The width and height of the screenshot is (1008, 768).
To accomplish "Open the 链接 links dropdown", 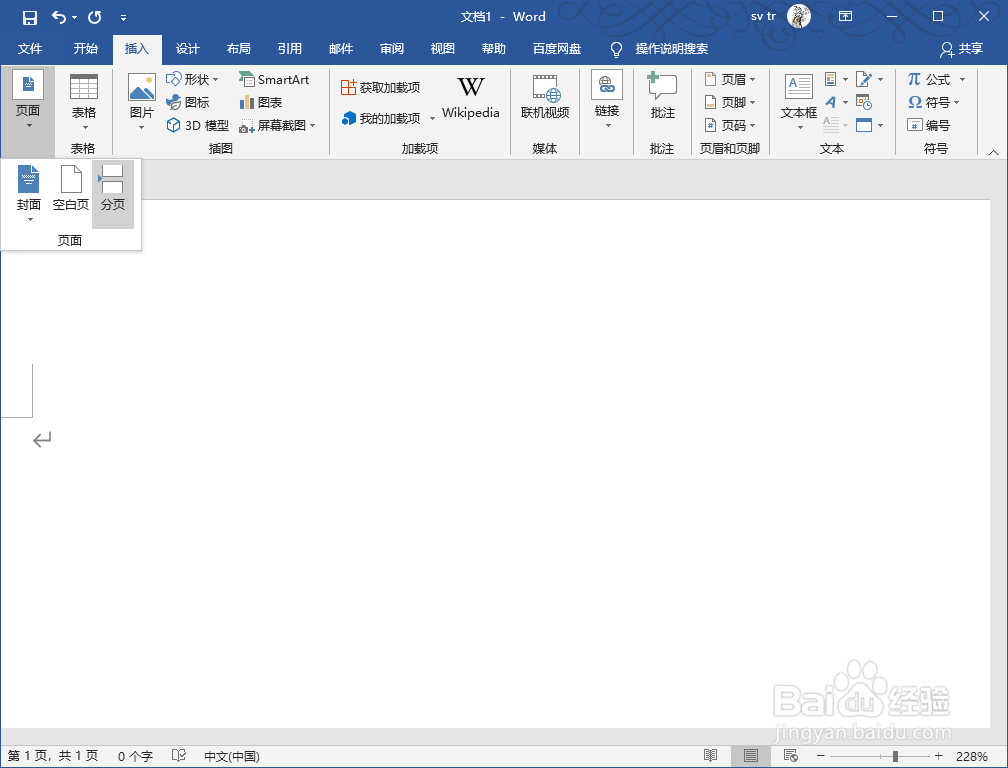I will pos(607,100).
